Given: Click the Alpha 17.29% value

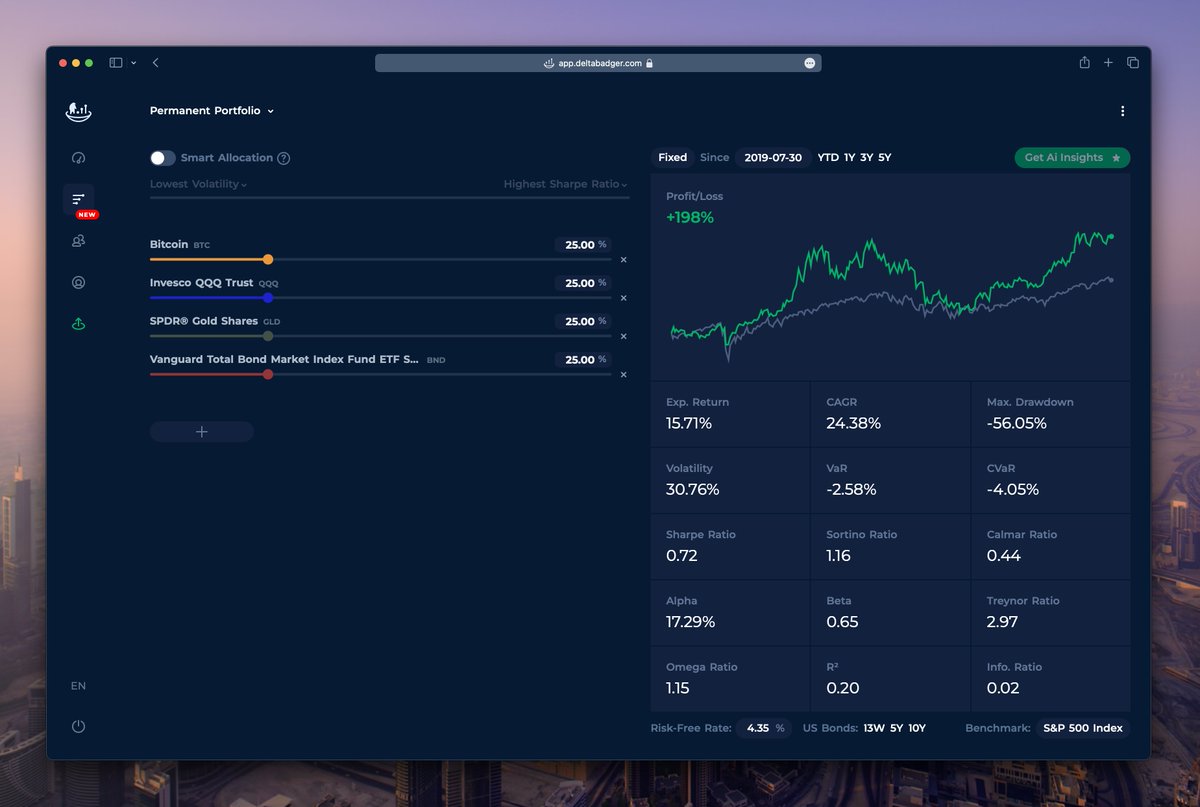Looking at the screenshot, I should click(691, 622).
